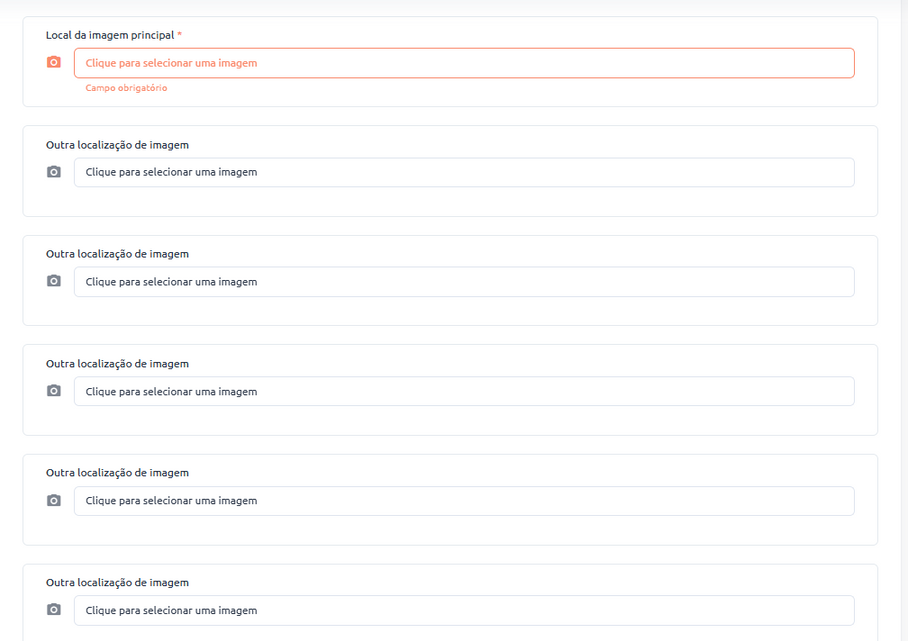Click the second 'Outra localização de imagem' label
The image size is (908, 641).
[x=117, y=254]
